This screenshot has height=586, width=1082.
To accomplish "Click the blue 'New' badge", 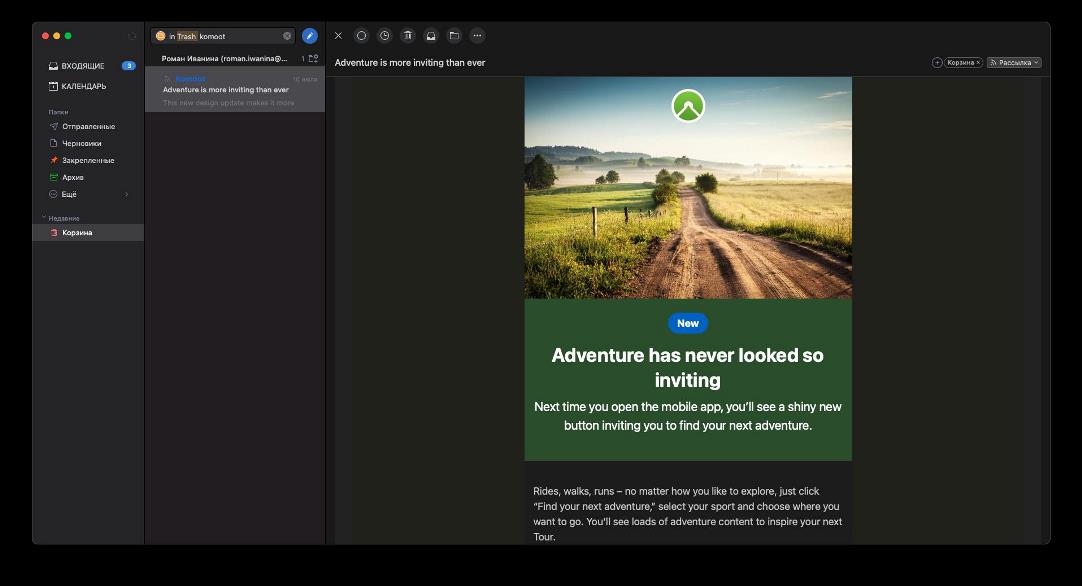I will tap(688, 323).
